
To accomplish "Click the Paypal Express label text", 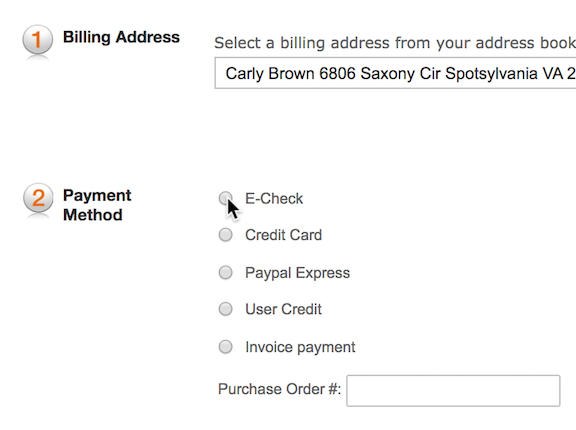I will click(298, 273).
